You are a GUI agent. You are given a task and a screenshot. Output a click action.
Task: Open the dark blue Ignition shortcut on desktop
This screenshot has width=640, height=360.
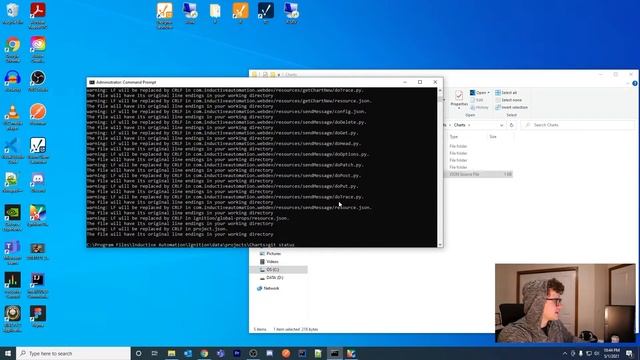coord(266,13)
